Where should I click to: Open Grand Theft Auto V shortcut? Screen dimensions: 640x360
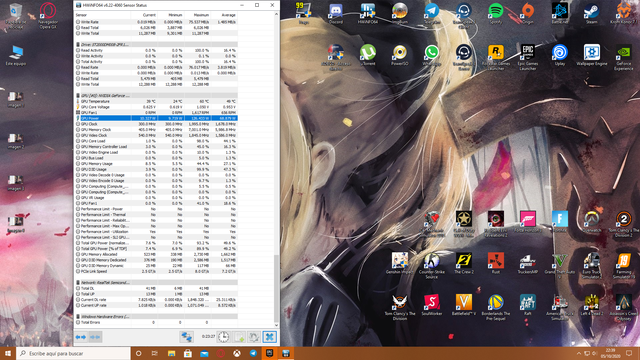[x=560, y=266]
